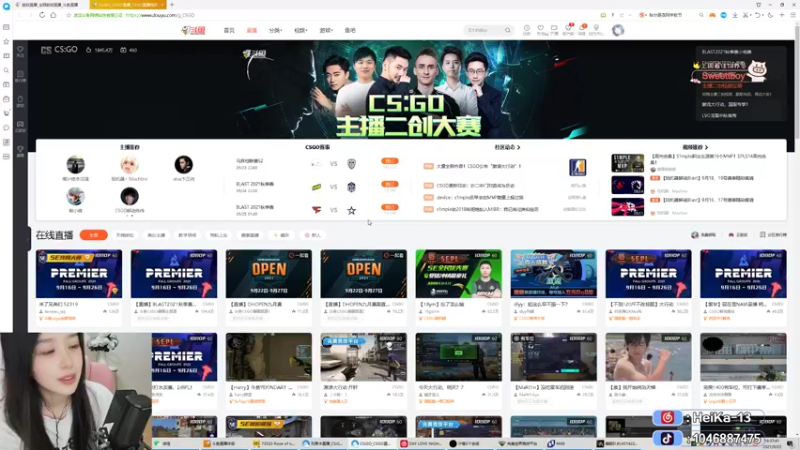Open s1mple MVP video thumbnail
800x450 pixels.
pos(628,163)
